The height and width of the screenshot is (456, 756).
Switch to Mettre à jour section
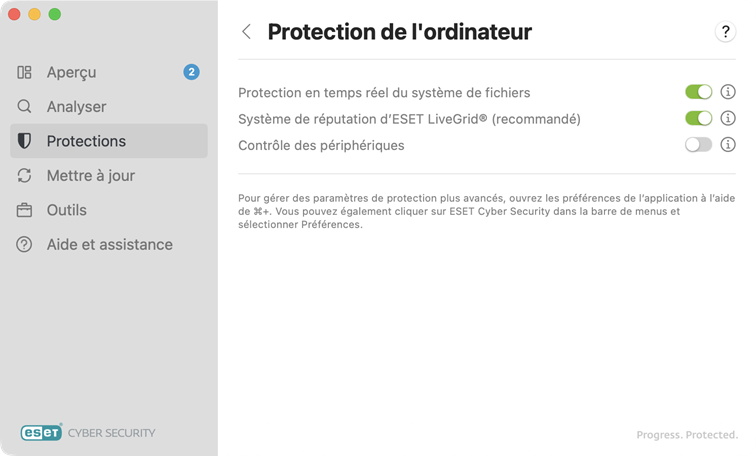coord(90,176)
